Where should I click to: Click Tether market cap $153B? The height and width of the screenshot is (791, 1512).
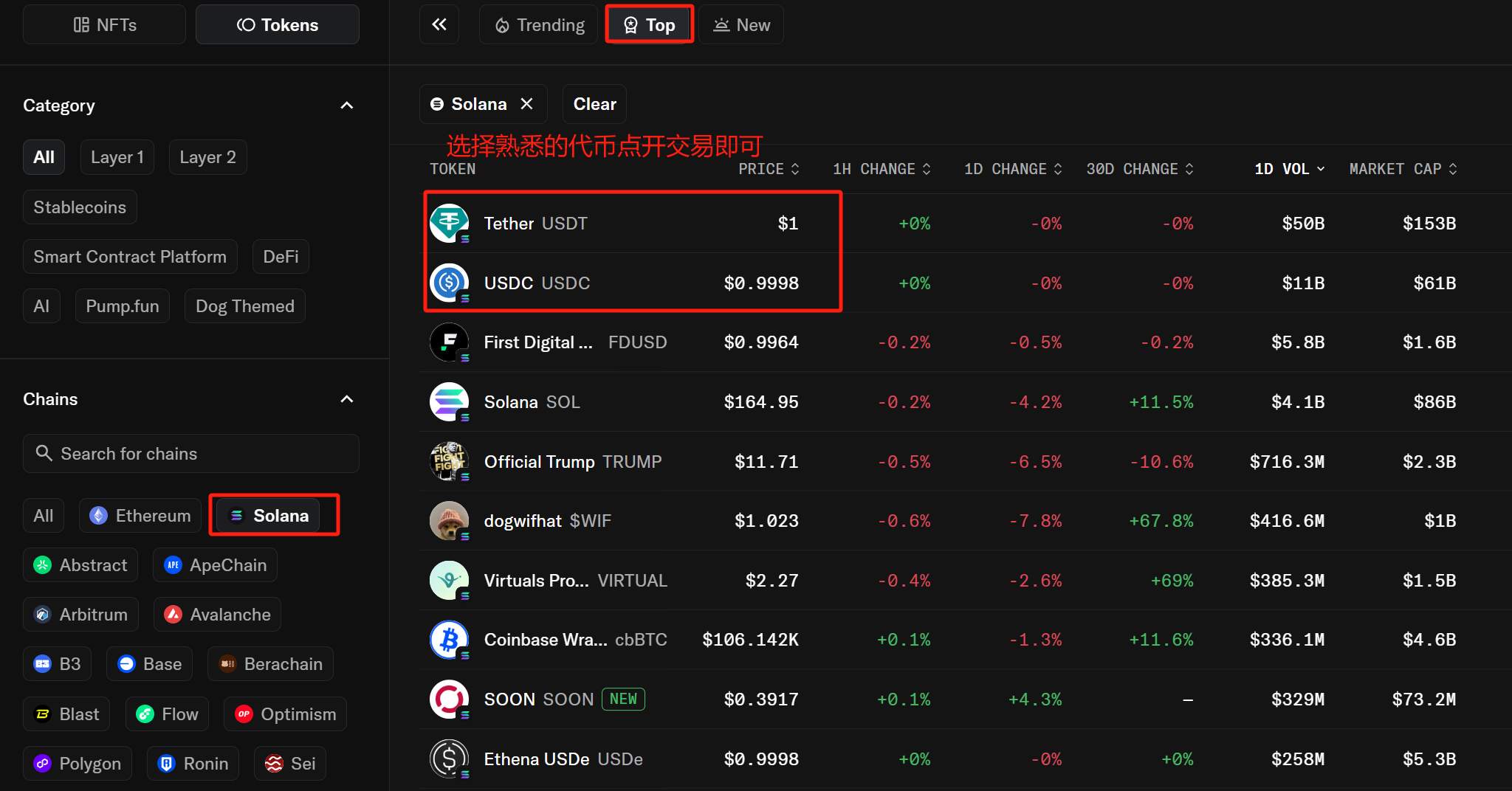tap(1429, 224)
